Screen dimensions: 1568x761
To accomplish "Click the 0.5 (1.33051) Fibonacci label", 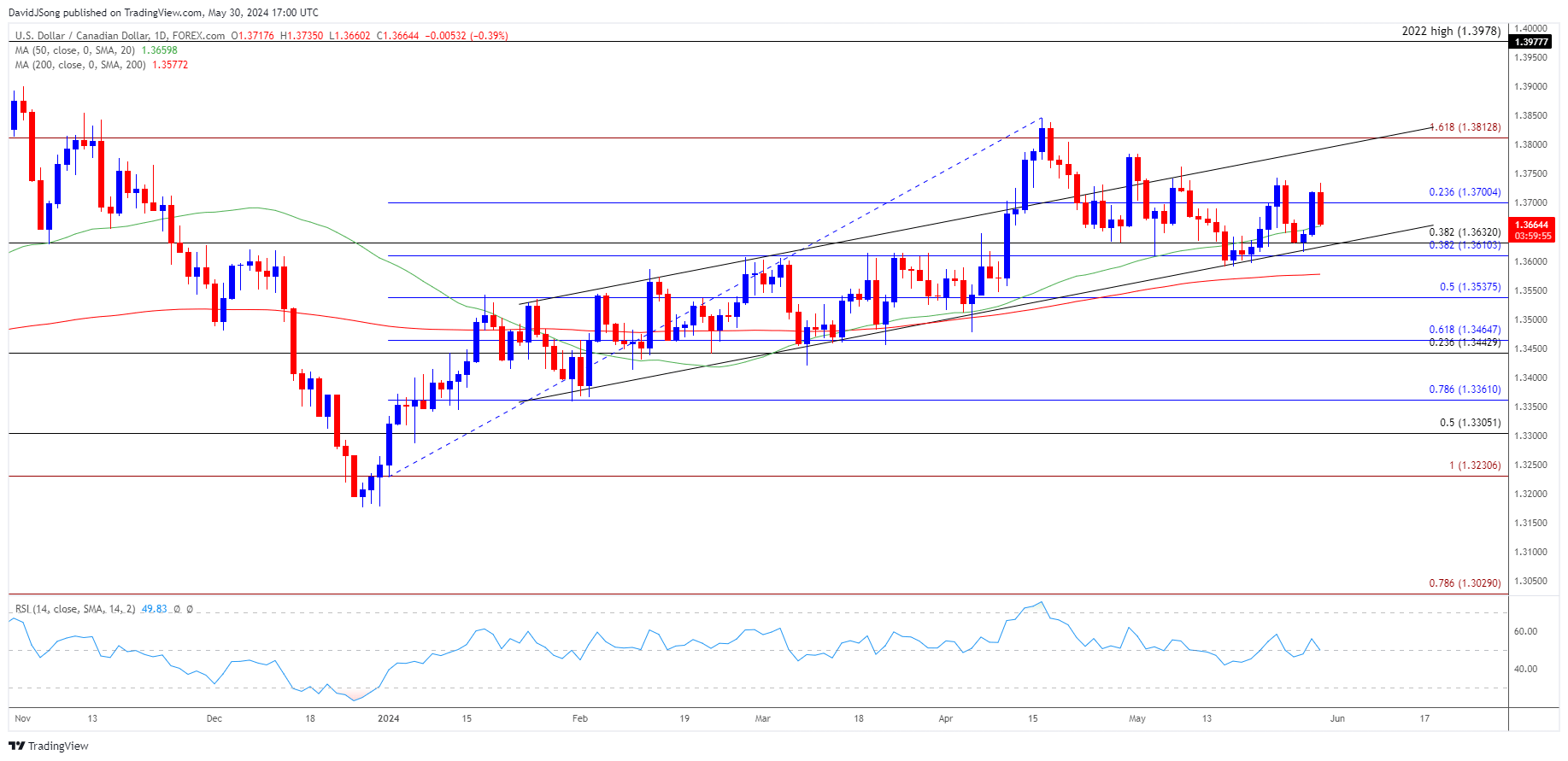I will (x=1470, y=423).
